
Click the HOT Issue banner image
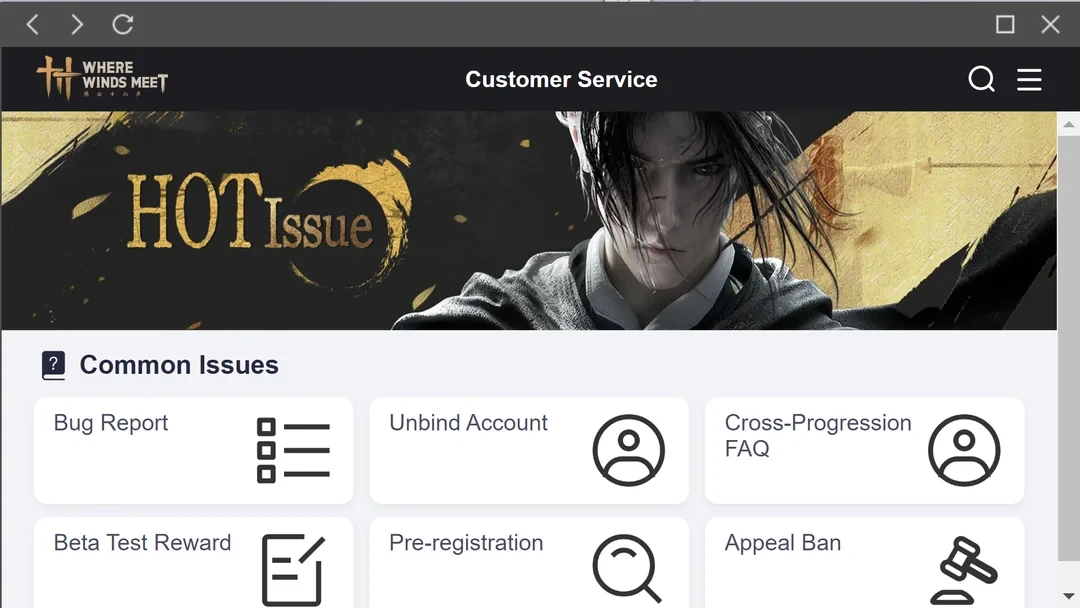point(528,220)
